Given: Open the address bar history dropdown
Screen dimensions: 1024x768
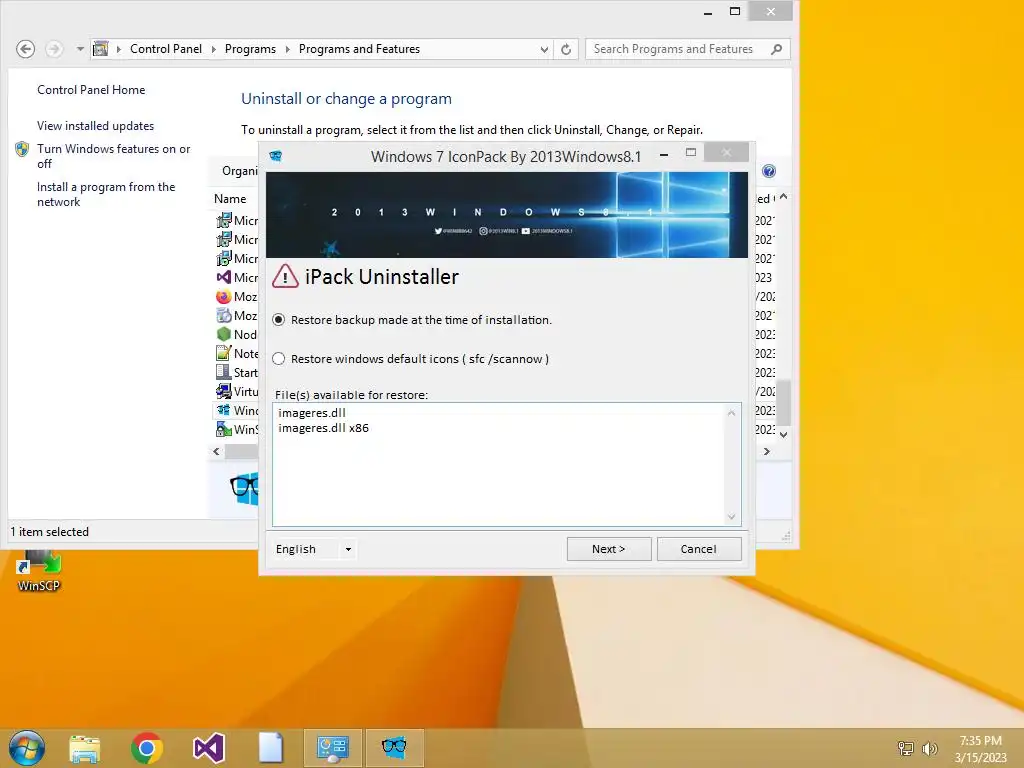Looking at the screenshot, I should (544, 49).
